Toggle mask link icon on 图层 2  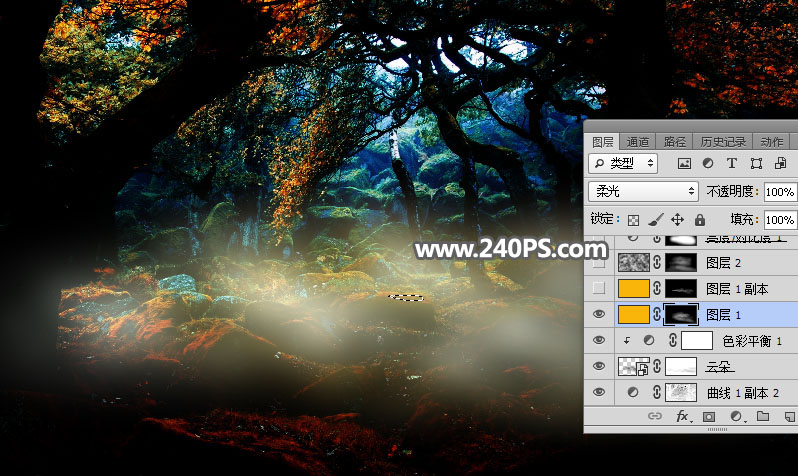(657, 263)
